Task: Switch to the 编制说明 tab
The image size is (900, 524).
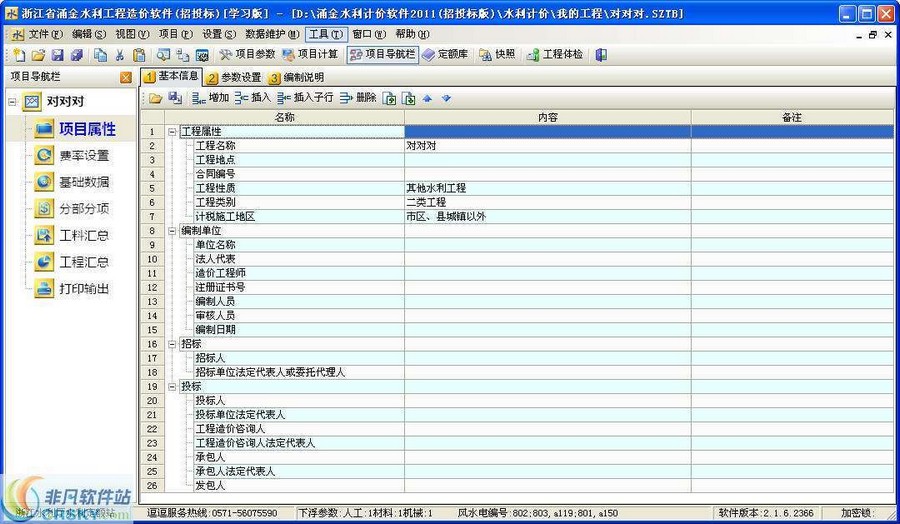Action: coord(296,77)
